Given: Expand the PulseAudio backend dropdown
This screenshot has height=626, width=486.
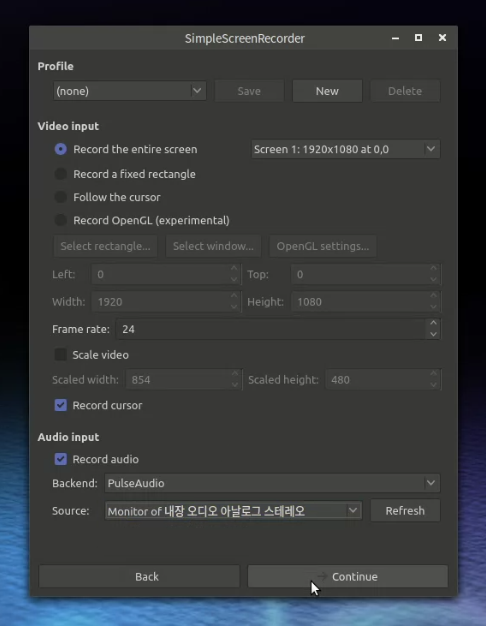Looking at the screenshot, I should [x=272, y=483].
